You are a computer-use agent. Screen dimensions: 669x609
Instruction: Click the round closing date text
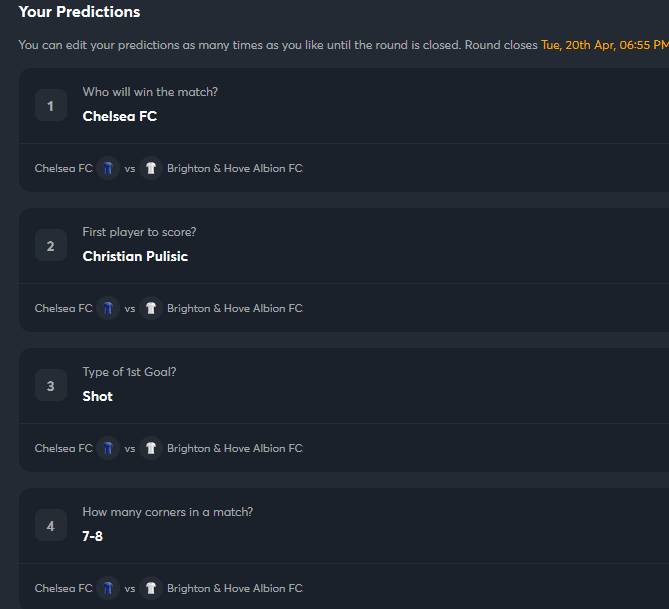pos(605,45)
